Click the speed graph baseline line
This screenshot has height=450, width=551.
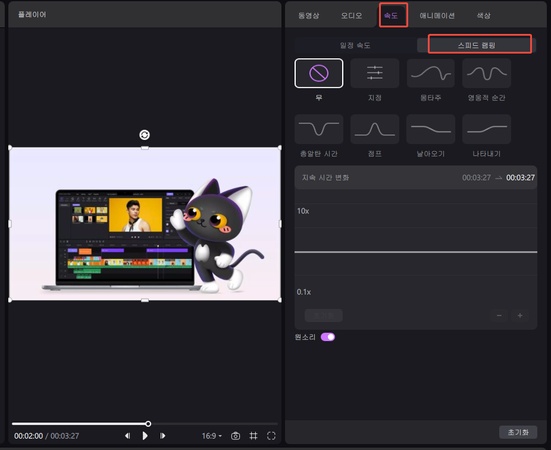(x=416, y=252)
